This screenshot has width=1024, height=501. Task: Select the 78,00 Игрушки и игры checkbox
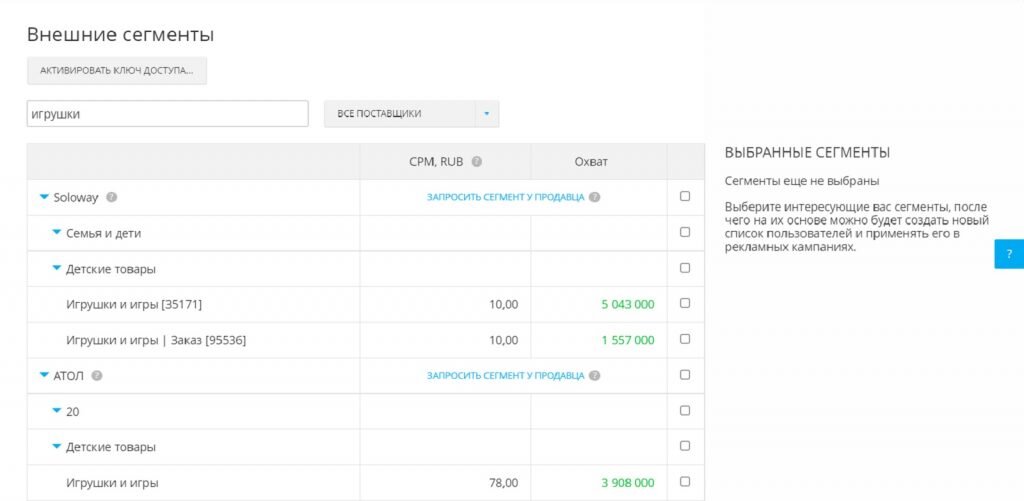pos(684,482)
